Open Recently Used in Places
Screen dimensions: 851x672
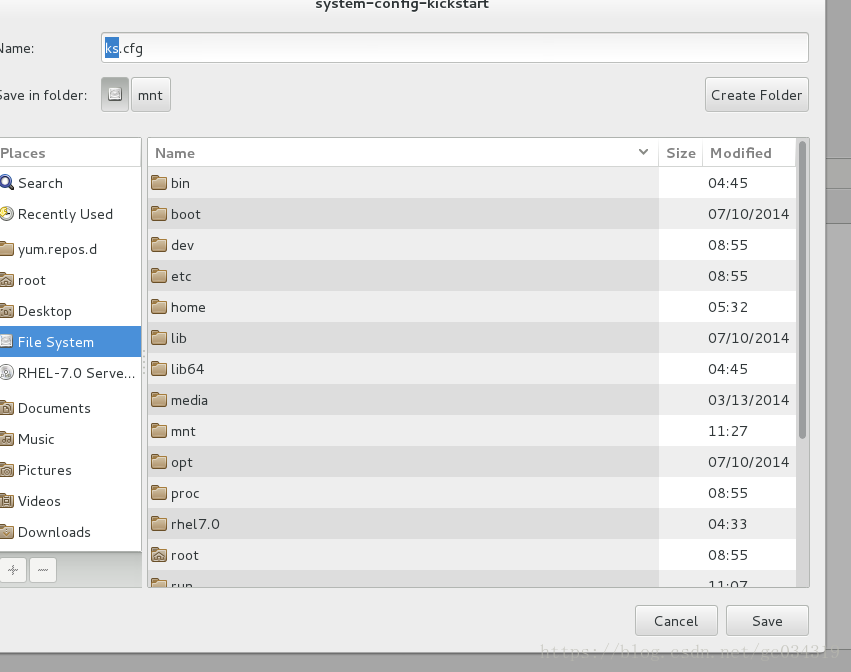[x=65, y=214]
